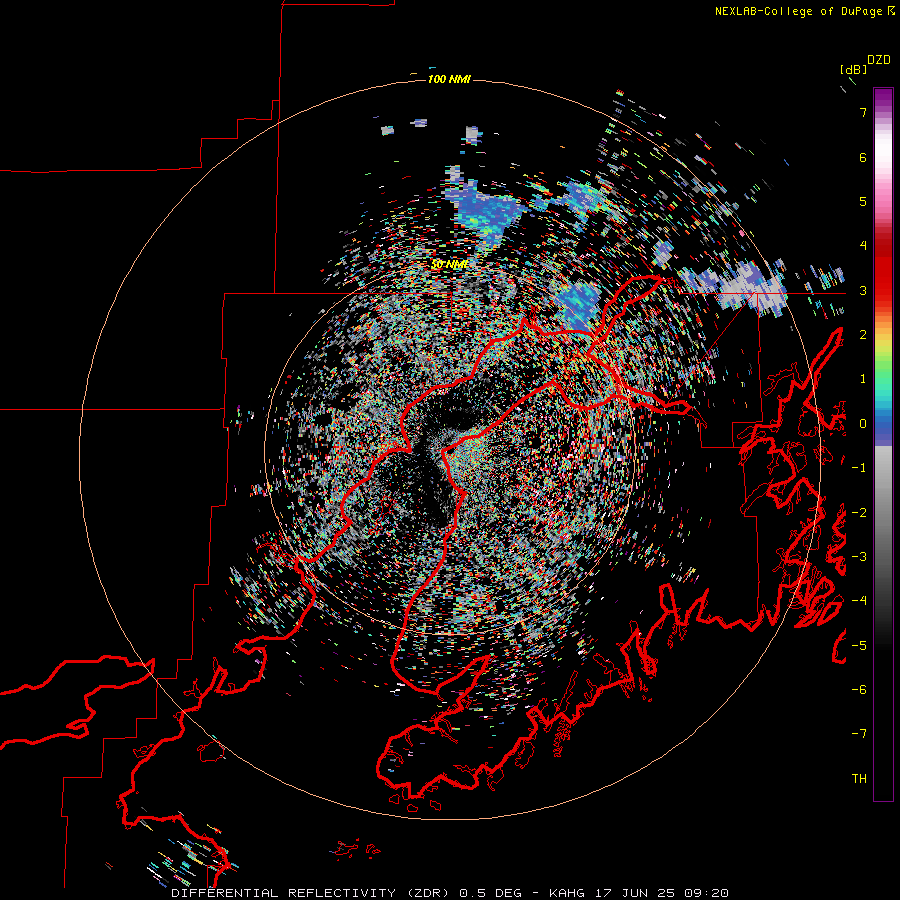Click the colorbar tick label 5
This screenshot has width=900, height=900.
863,201
